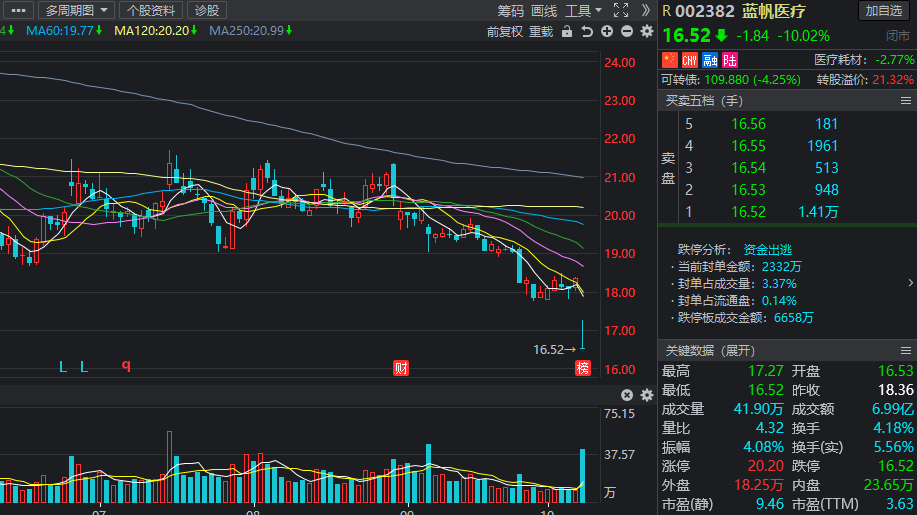Click MA120:20.20 indicator label
917x515 pixels.
pyautogui.click(x=156, y=31)
